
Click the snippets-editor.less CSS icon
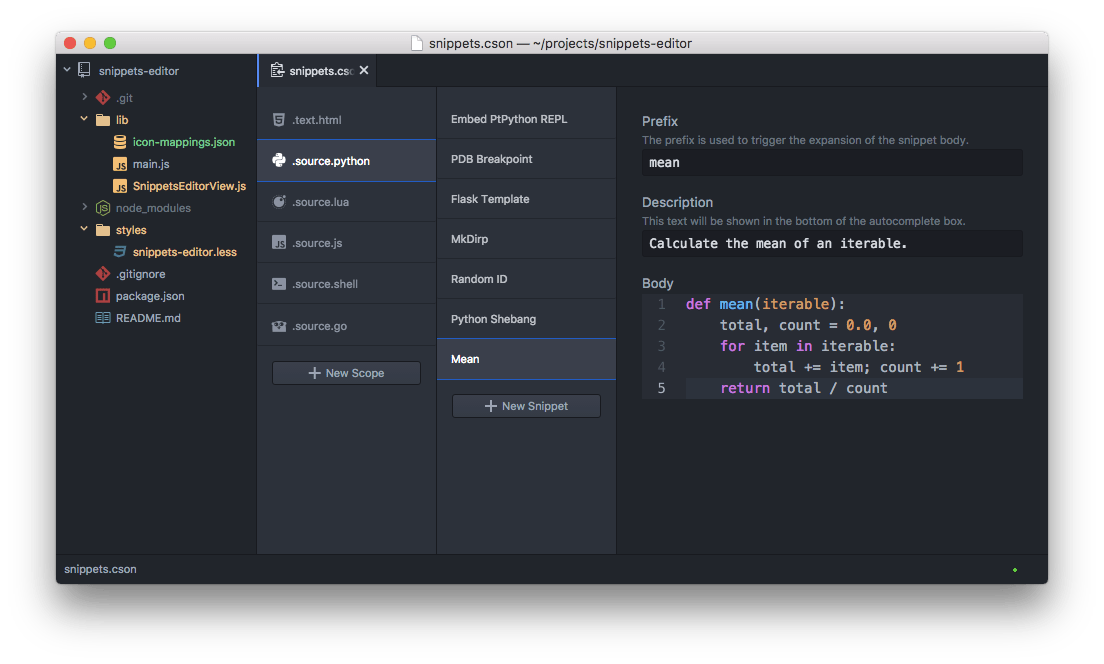point(120,251)
